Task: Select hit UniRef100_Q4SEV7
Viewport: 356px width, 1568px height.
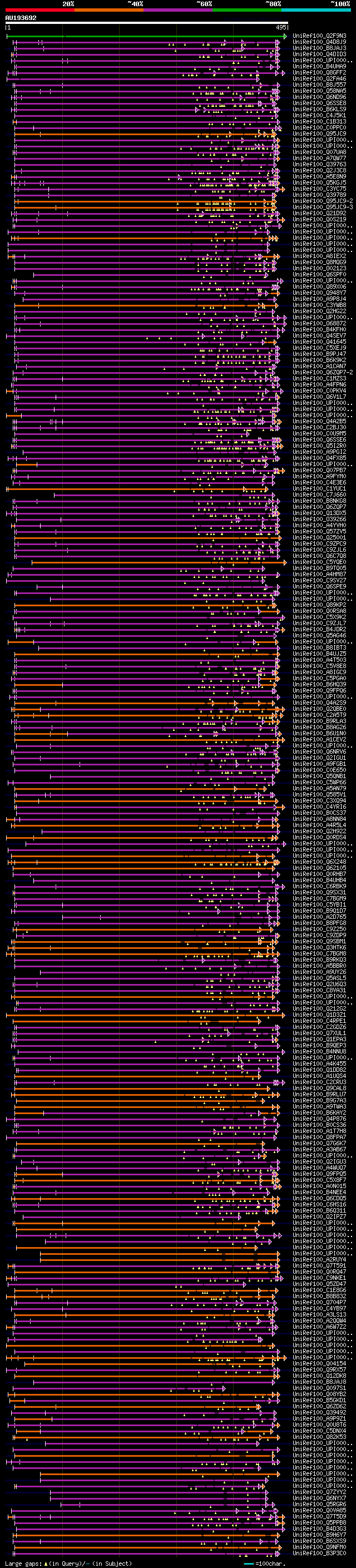Action: point(319,335)
